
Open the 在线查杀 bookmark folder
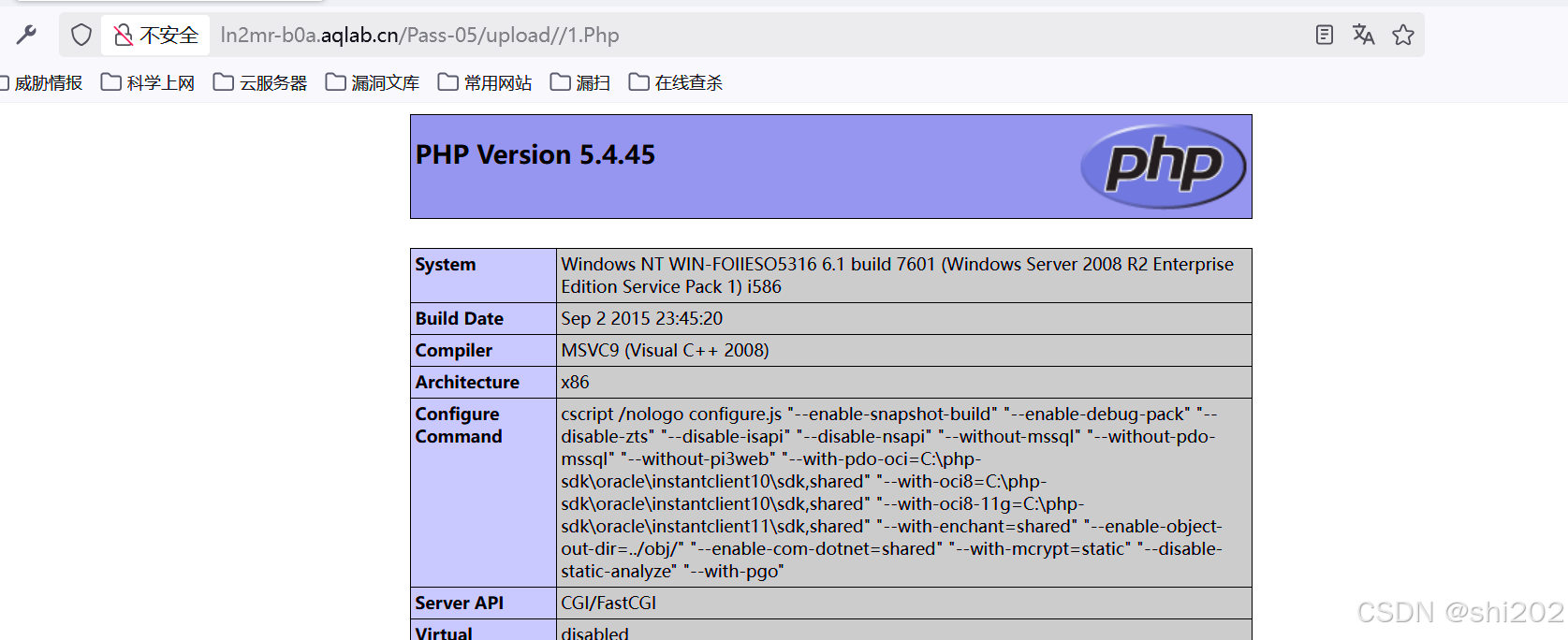point(677,83)
